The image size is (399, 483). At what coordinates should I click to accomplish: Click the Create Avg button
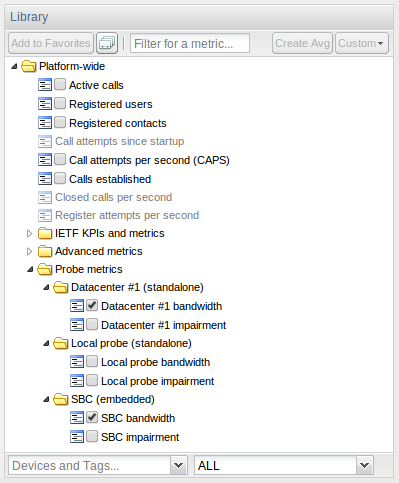(302, 43)
